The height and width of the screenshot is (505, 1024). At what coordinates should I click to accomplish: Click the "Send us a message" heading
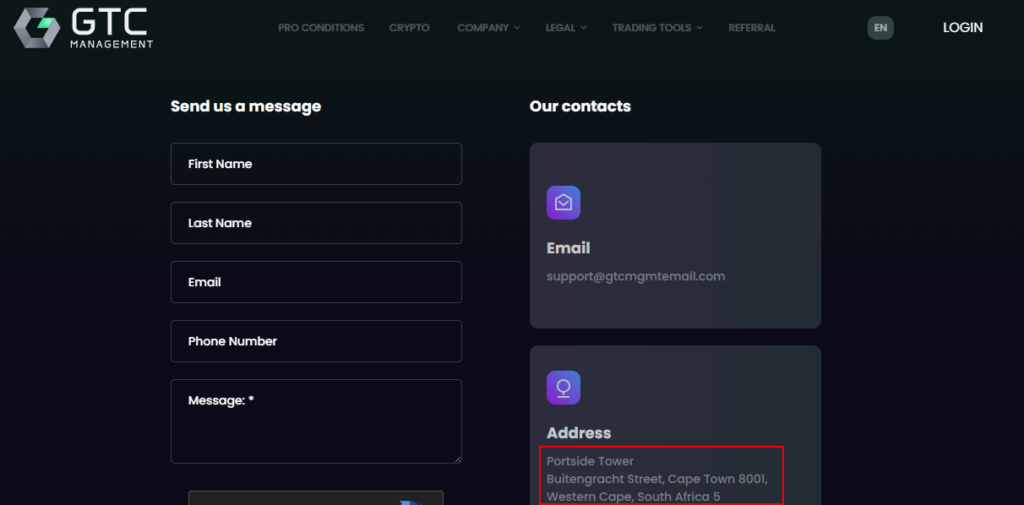pyautogui.click(x=246, y=106)
